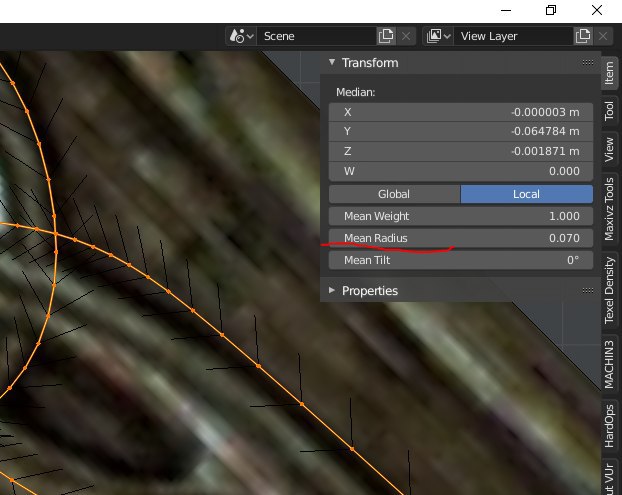Create a new scene copy icon
This screenshot has width=622, height=495.
click(x=386, y=36)
